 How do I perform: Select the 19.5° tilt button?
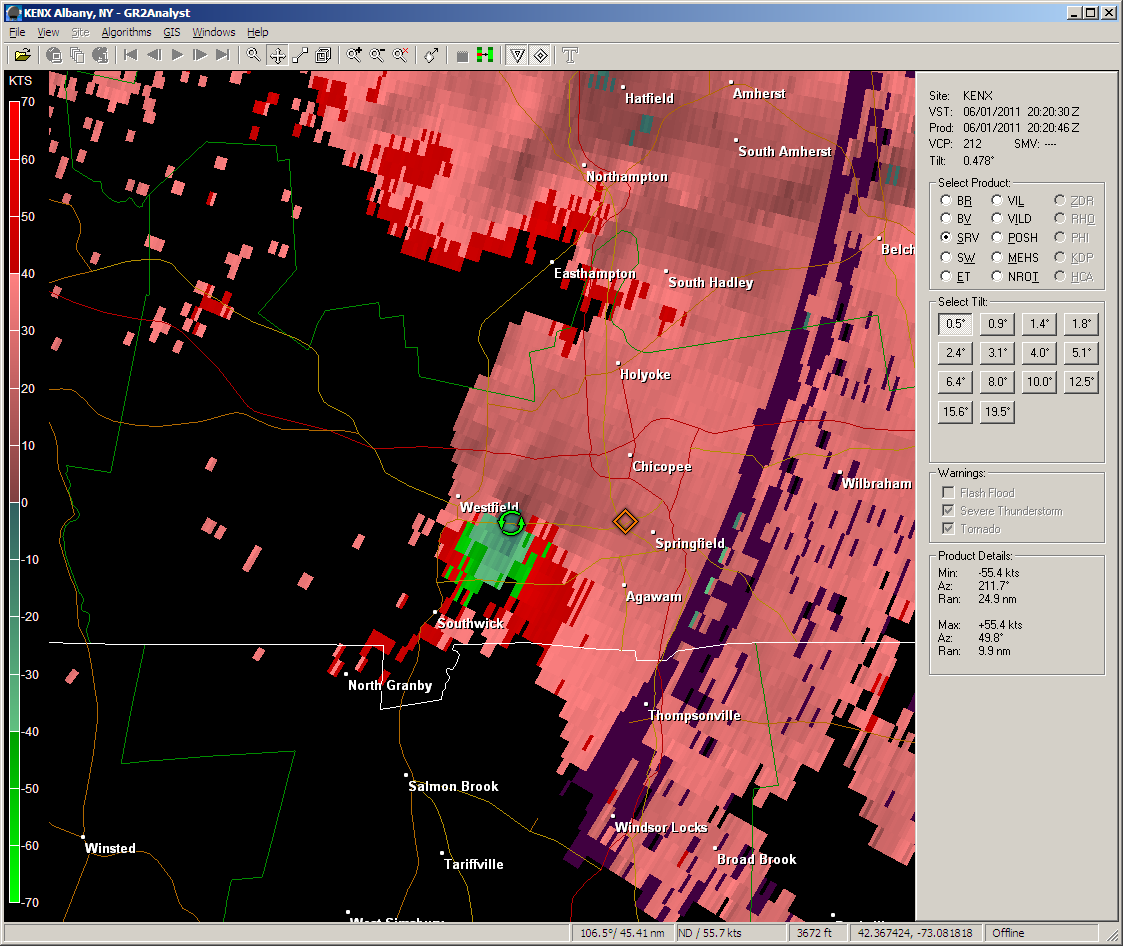[997, 412]
